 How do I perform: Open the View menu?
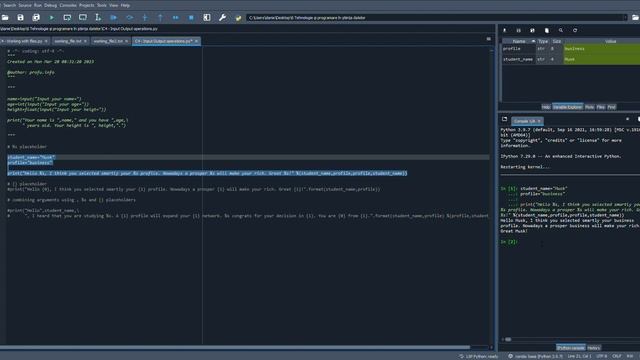[114, 5]
